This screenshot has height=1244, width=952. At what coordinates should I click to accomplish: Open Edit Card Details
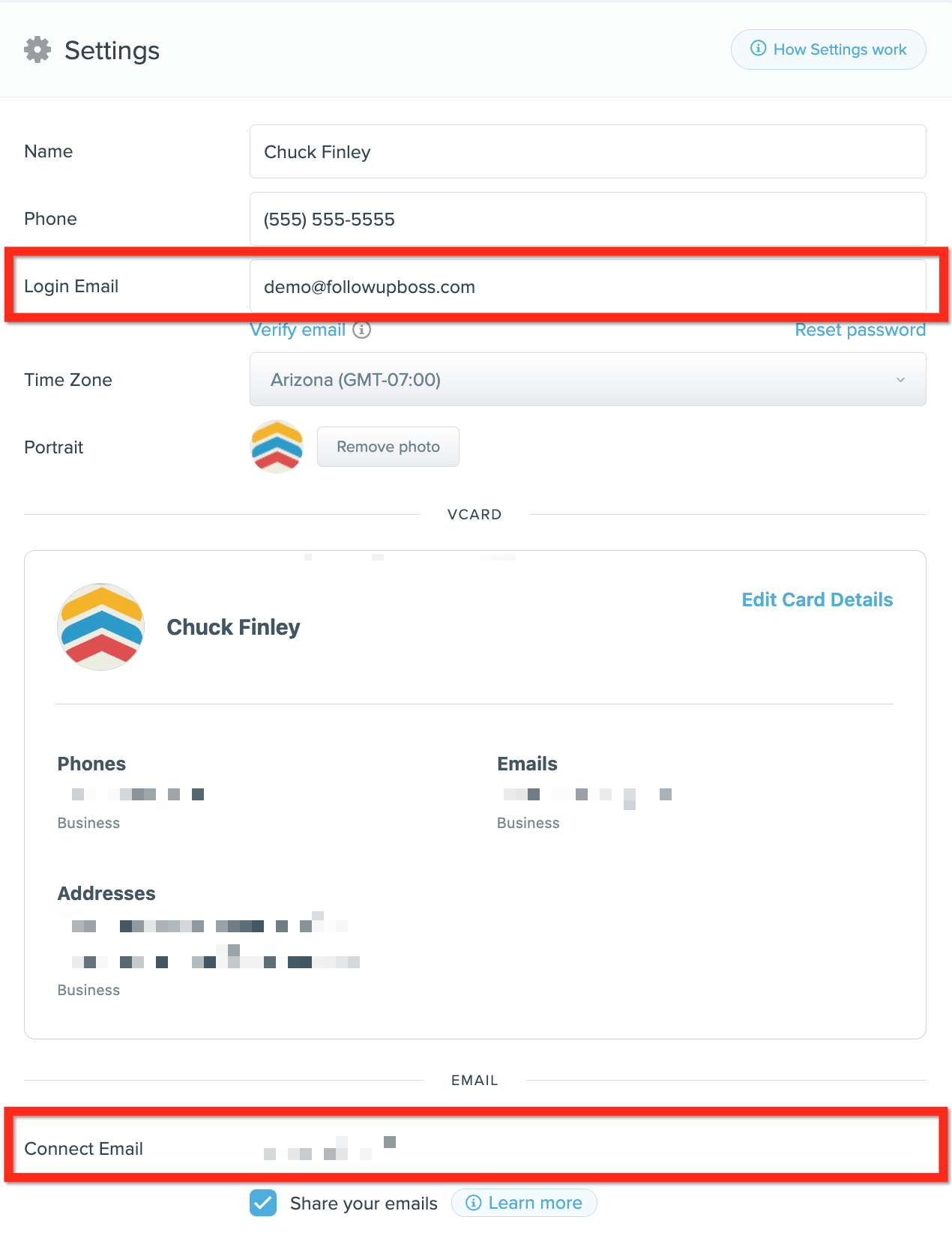tap(817, 600)
